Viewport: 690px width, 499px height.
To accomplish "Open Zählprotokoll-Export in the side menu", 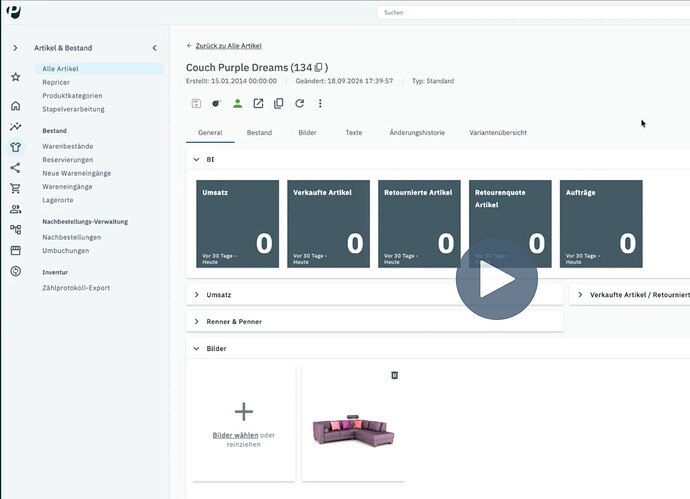I will pos(76,288).
